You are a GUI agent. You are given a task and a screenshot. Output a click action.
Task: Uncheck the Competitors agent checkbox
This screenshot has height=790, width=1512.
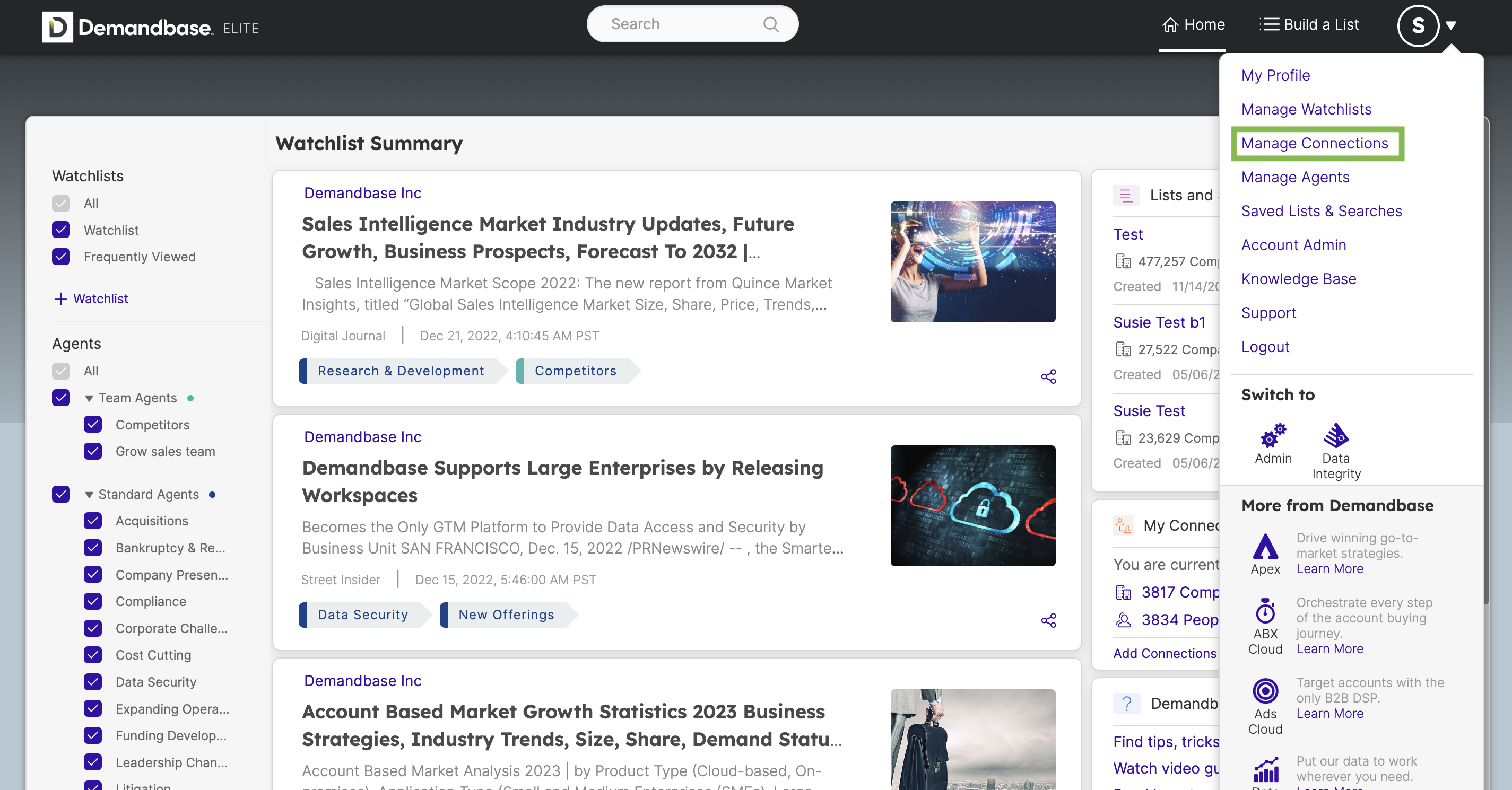pyautogui.click(x=93, y=425)
